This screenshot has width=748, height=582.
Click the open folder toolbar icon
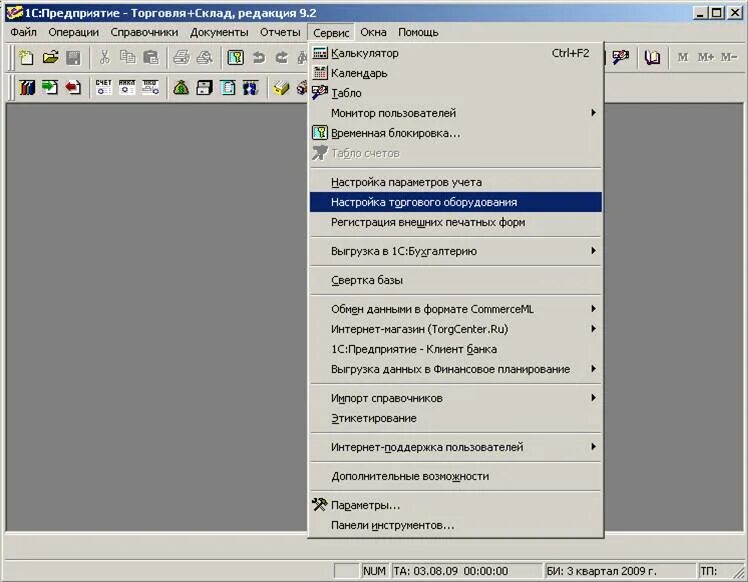[50, 58]
